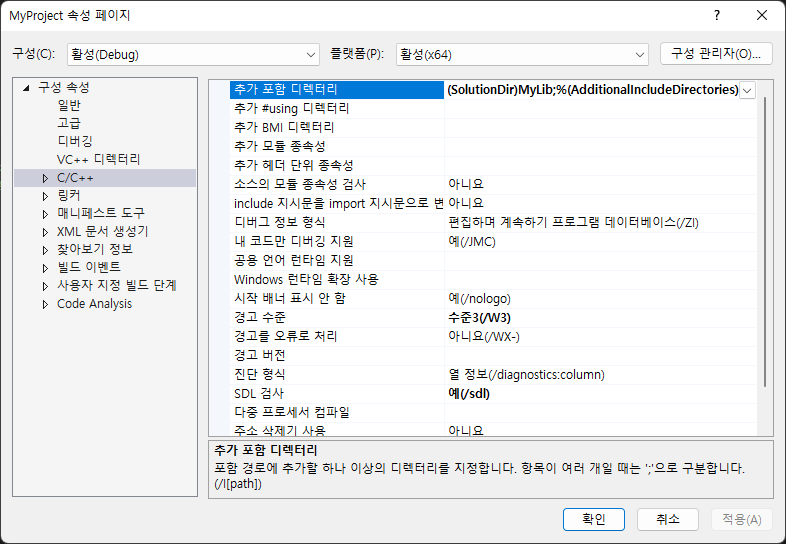The height and width of the screenshot is (544, 786).
Task: Select the 추가 #using 디렉터리 property
Action: [x=337, y=108]
